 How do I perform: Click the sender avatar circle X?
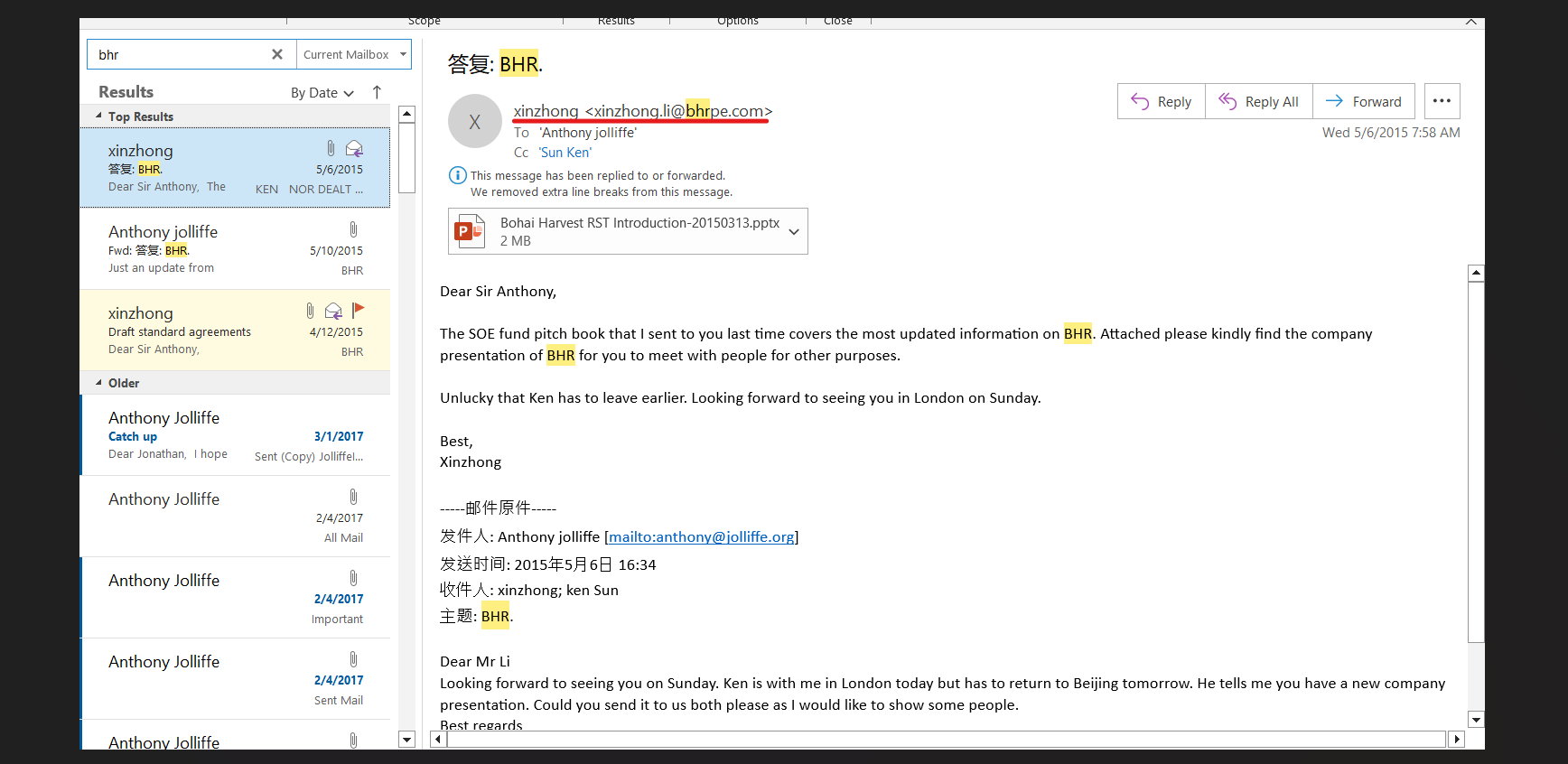pos(475,121)
